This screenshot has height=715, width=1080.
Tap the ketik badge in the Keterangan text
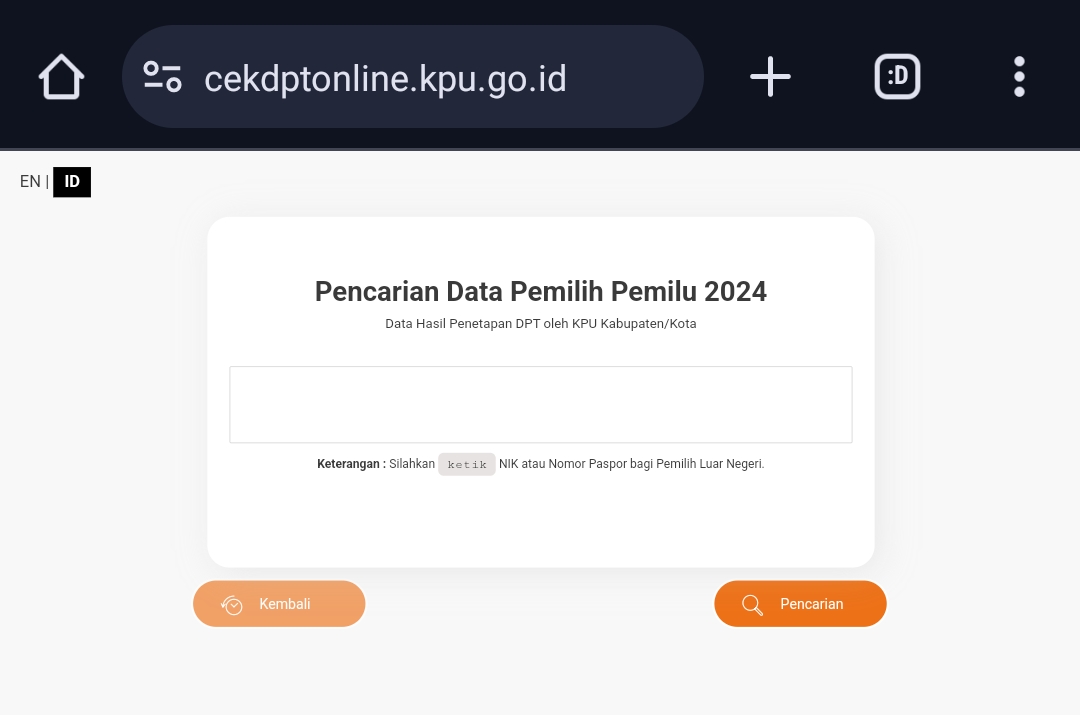pyautogui.click(x=467, y=464)
